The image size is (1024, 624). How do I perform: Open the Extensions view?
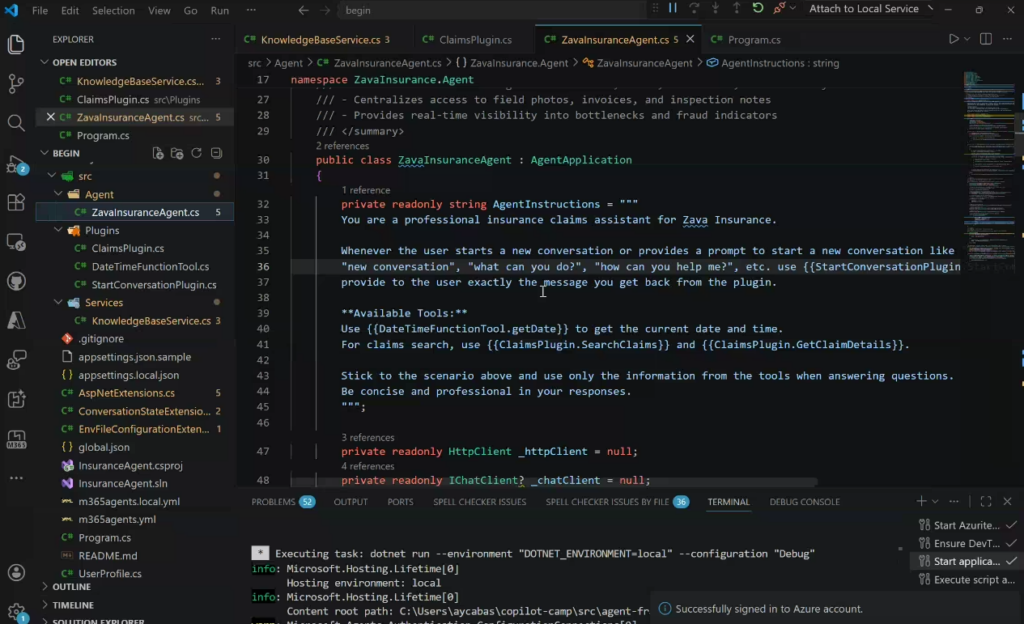point(16,202)
